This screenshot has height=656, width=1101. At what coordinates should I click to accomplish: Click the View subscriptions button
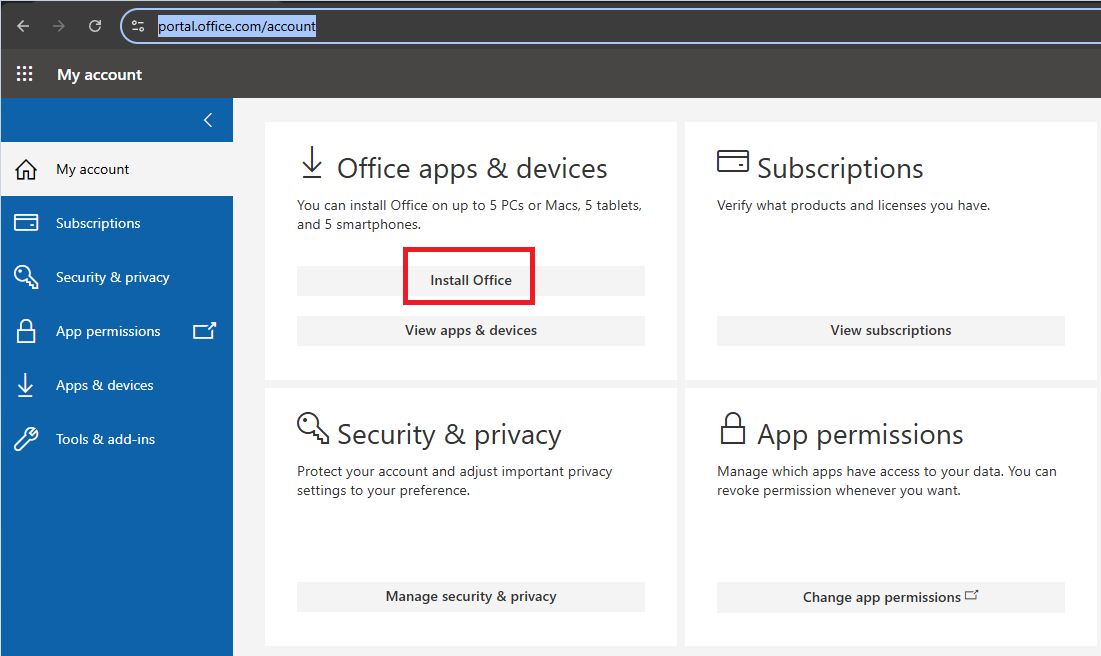click(890, 330)
